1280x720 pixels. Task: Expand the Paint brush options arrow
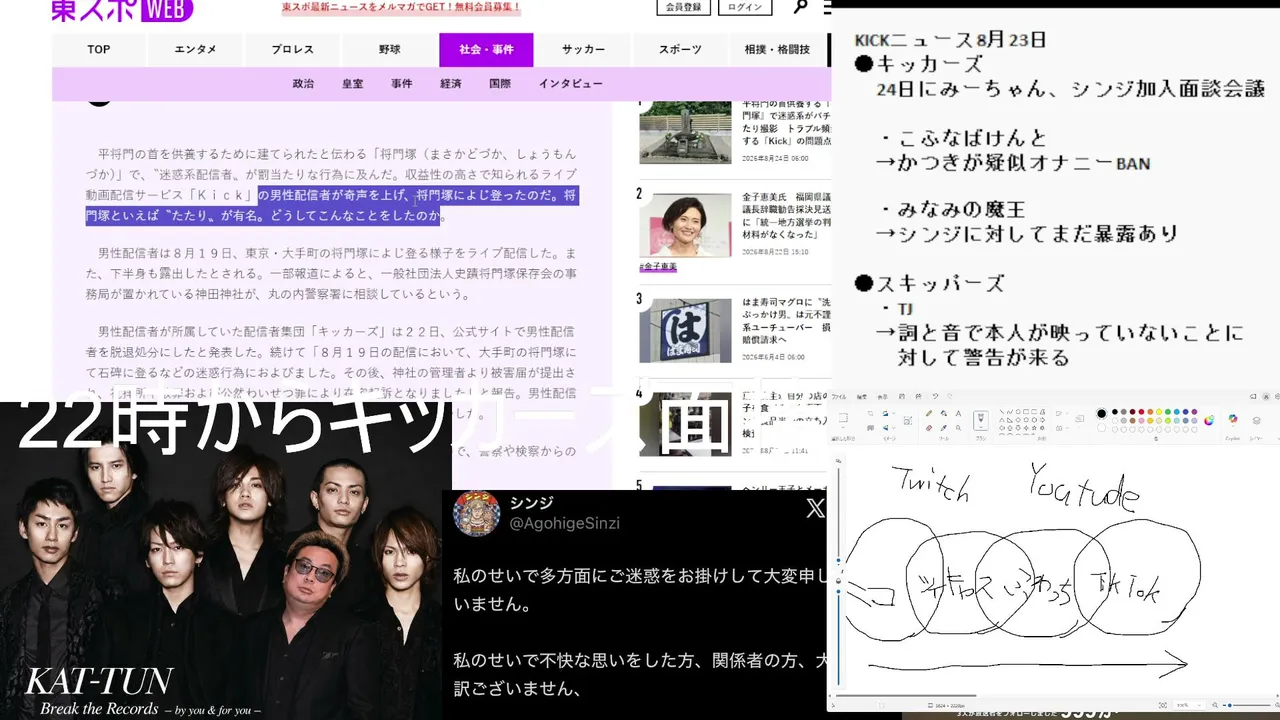click(981, 428)
